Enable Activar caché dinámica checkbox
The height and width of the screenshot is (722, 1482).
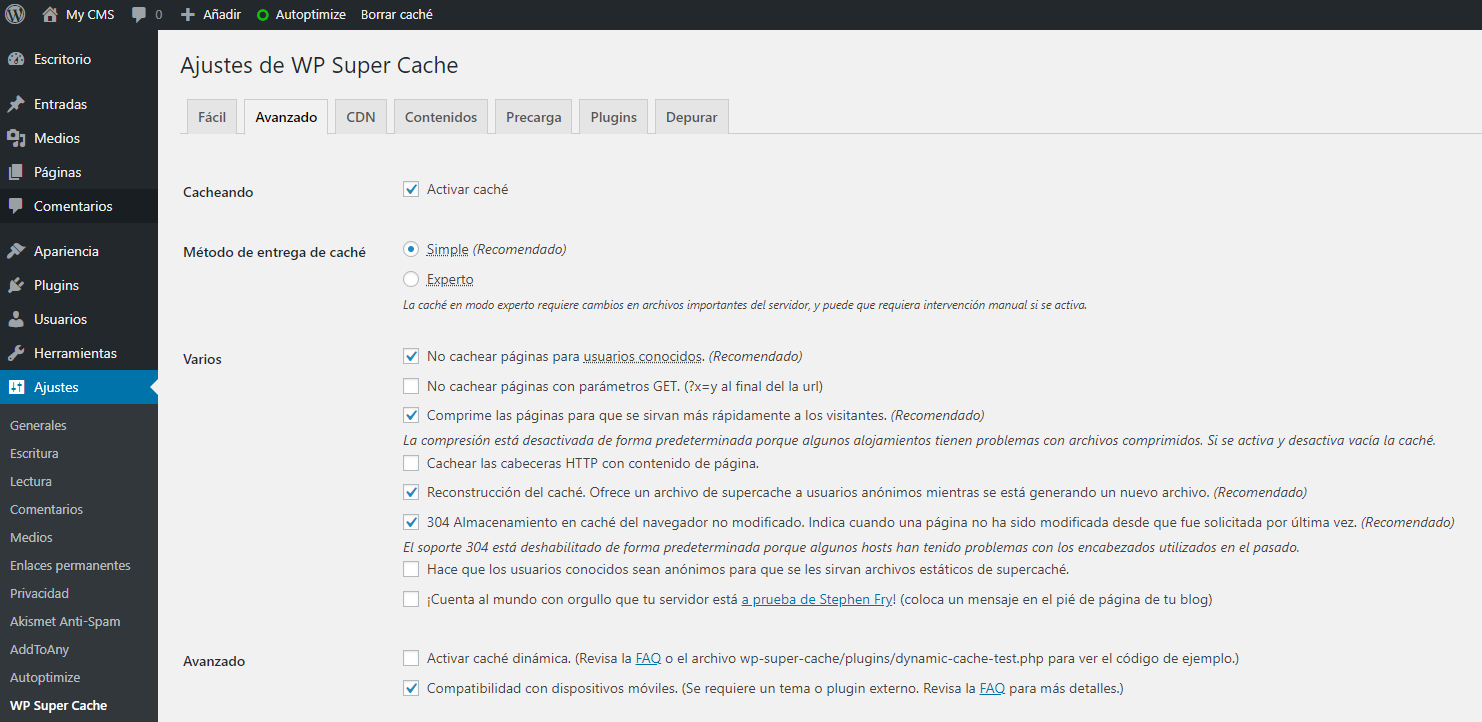coord(411,658)
